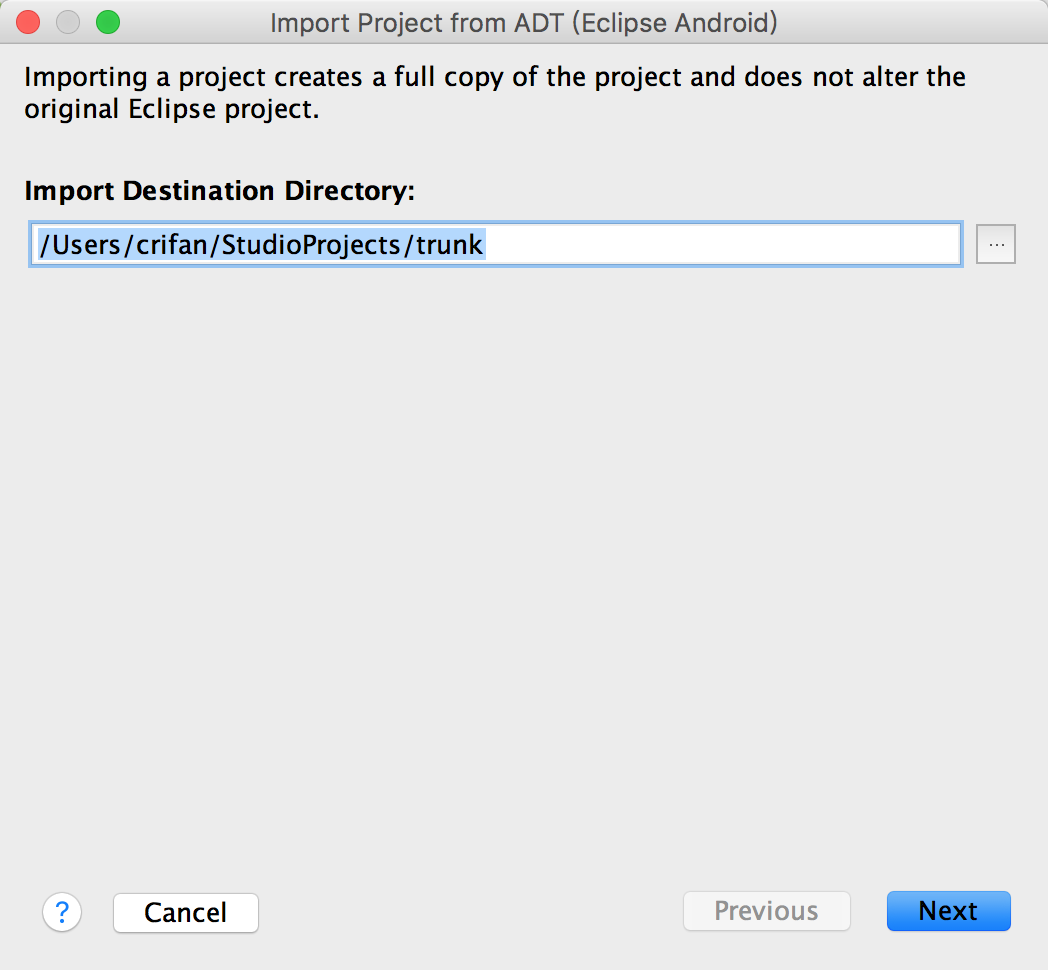Image resolution: width=1048 pixels, height=970 pixels.
Task: Click the browse ellipsis button beside path
Action: click(996, 244)
